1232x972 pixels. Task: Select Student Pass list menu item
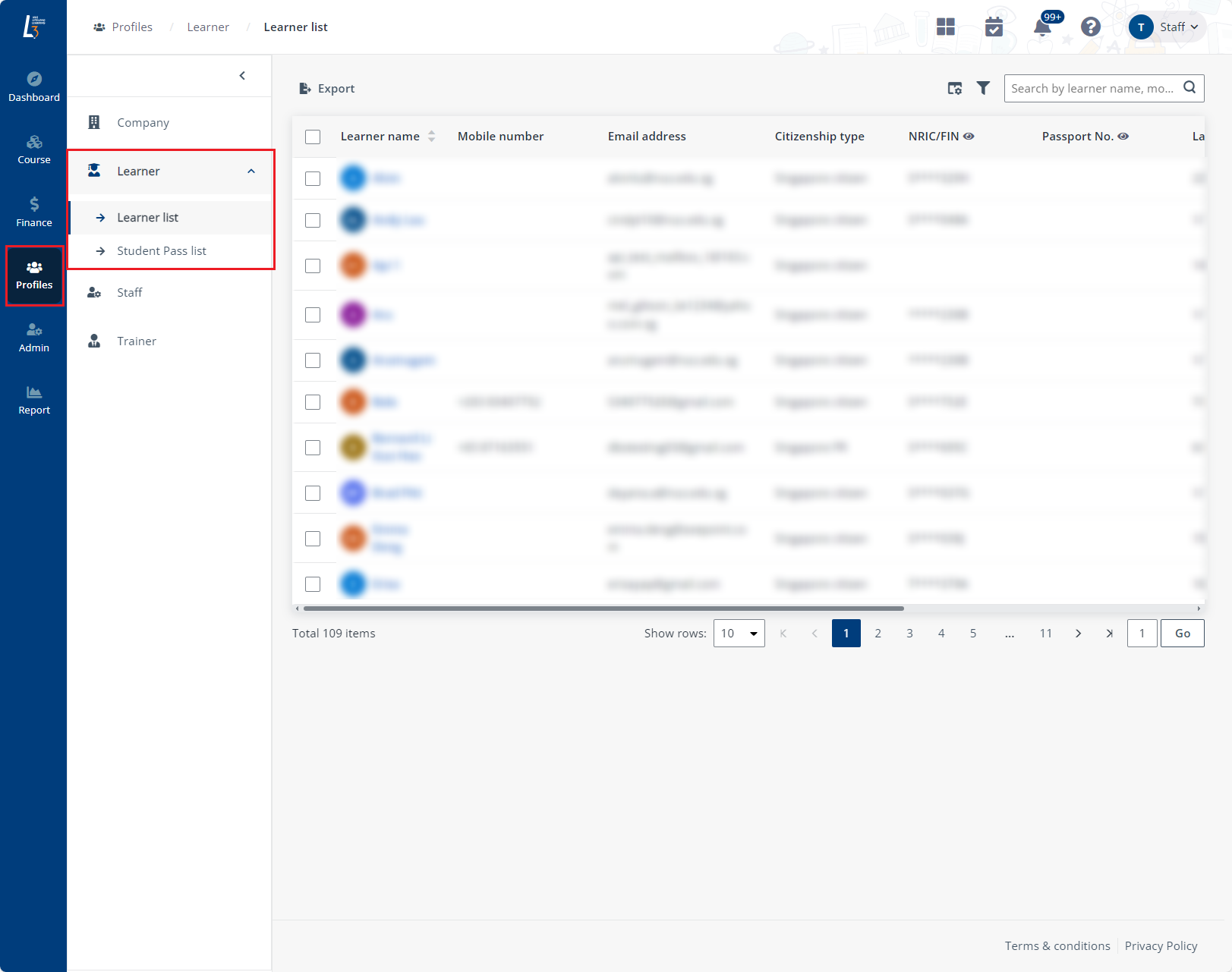161,251
